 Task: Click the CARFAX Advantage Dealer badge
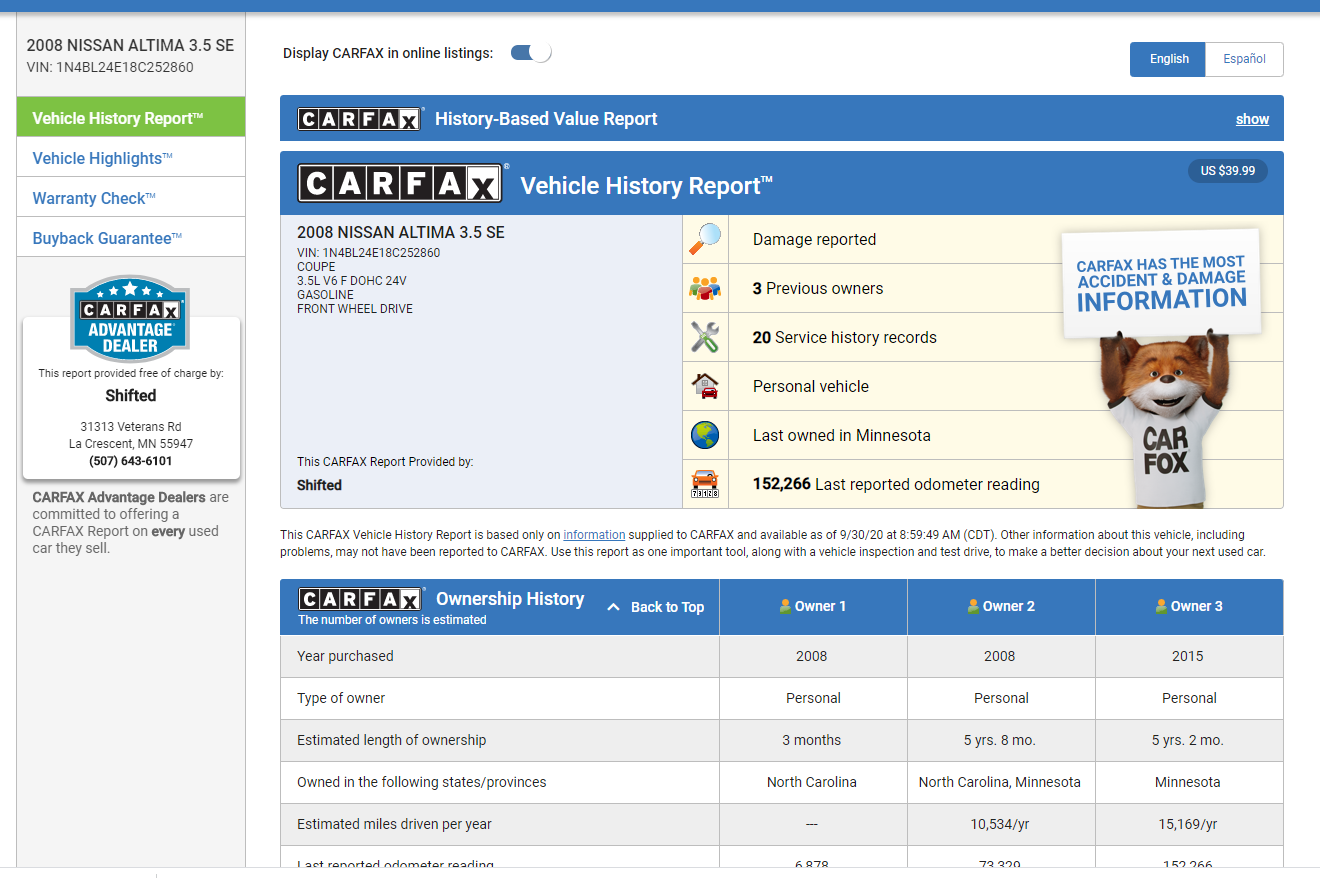coord(130,318)
